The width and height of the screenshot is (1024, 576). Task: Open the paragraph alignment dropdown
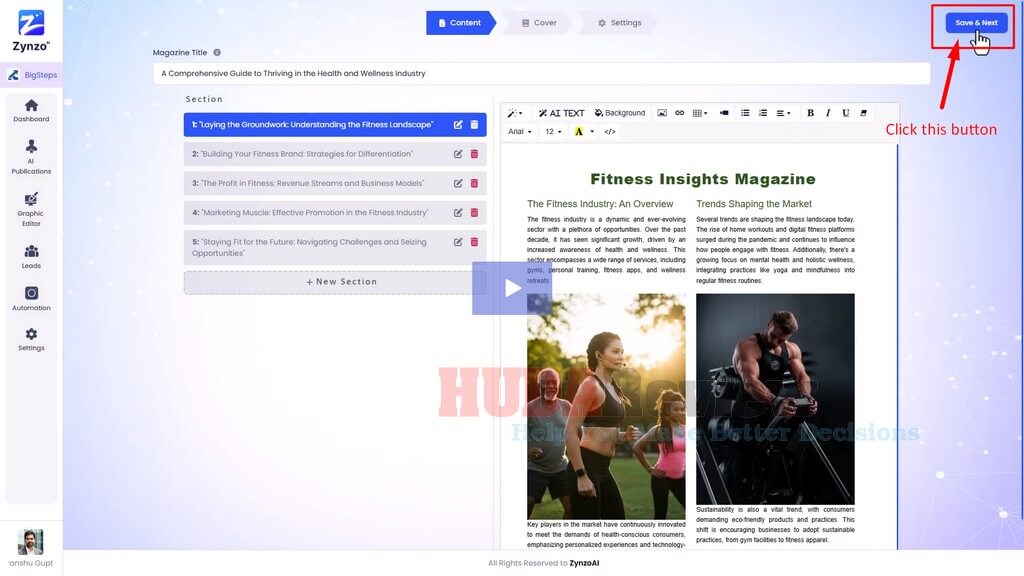click(783, 113)
